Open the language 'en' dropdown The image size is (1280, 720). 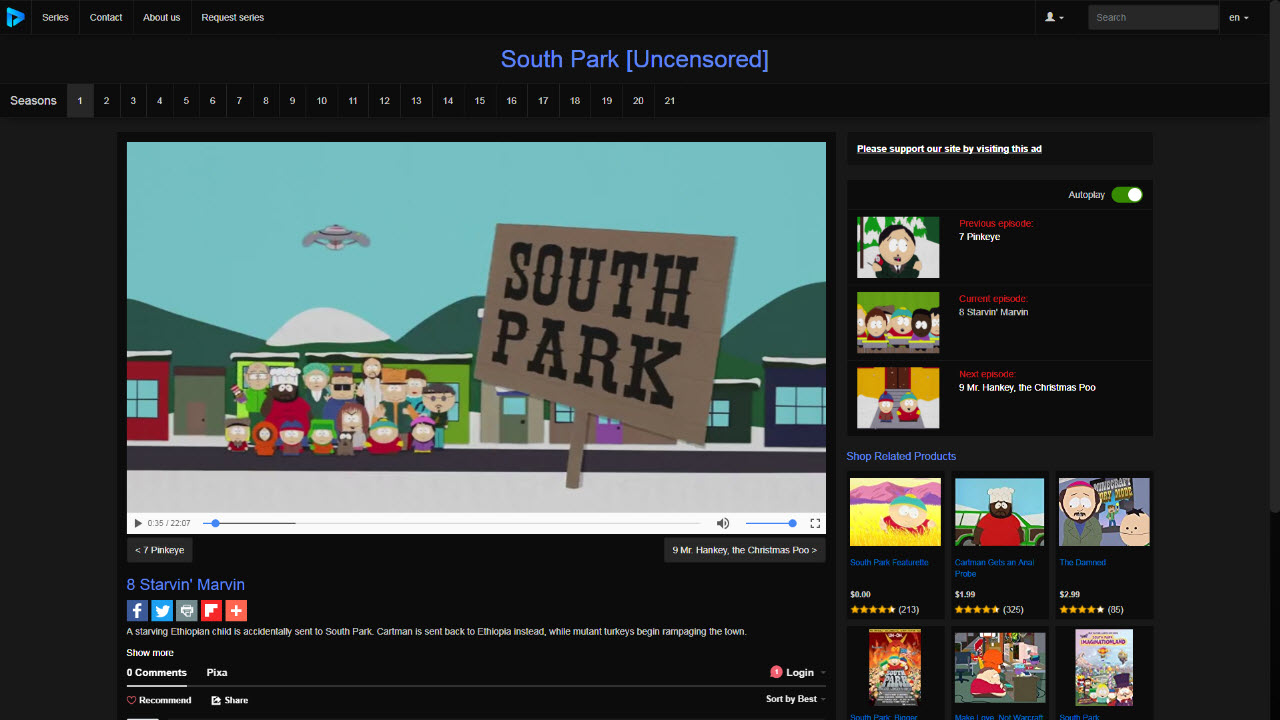[1239, 17]
